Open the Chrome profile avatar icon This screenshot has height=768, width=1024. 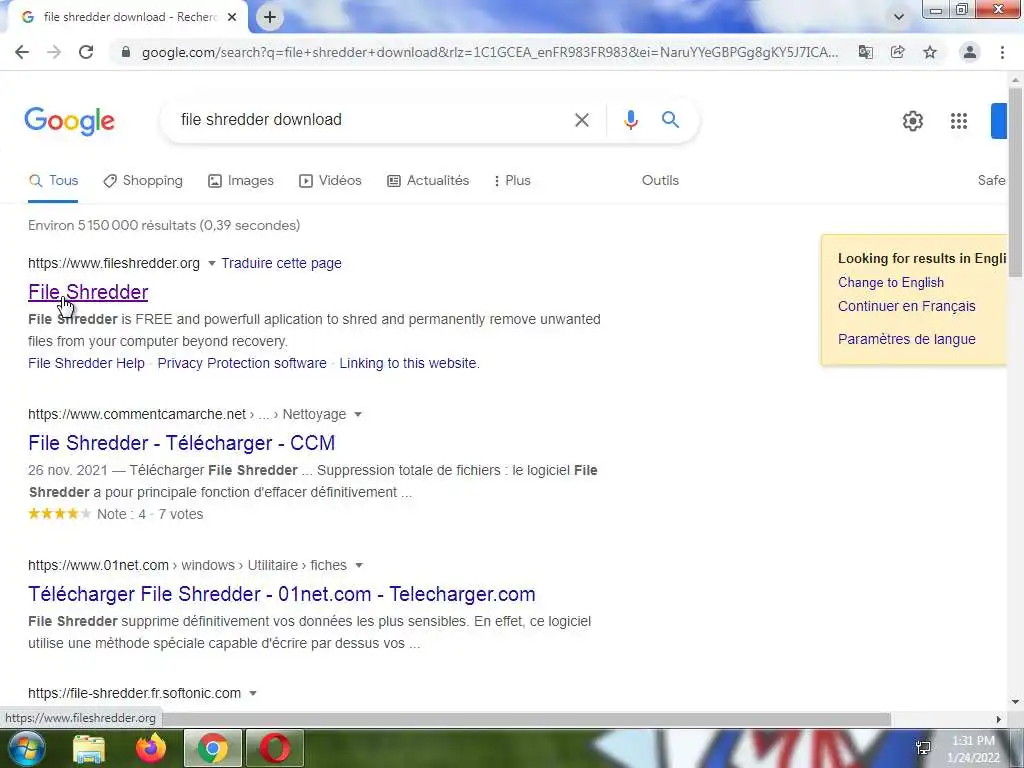(970, 52)
